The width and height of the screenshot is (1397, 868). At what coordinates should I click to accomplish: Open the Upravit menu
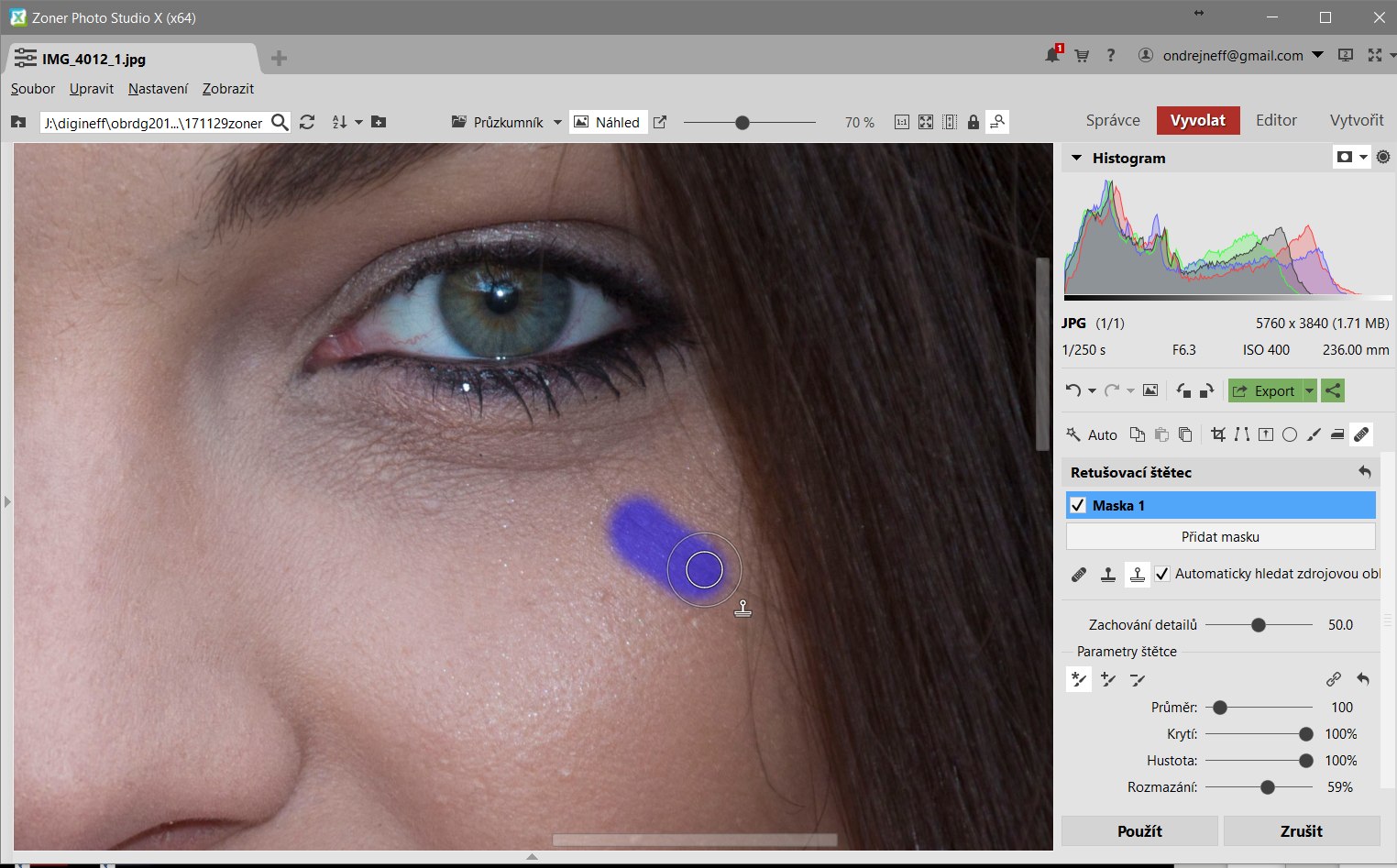92,89
